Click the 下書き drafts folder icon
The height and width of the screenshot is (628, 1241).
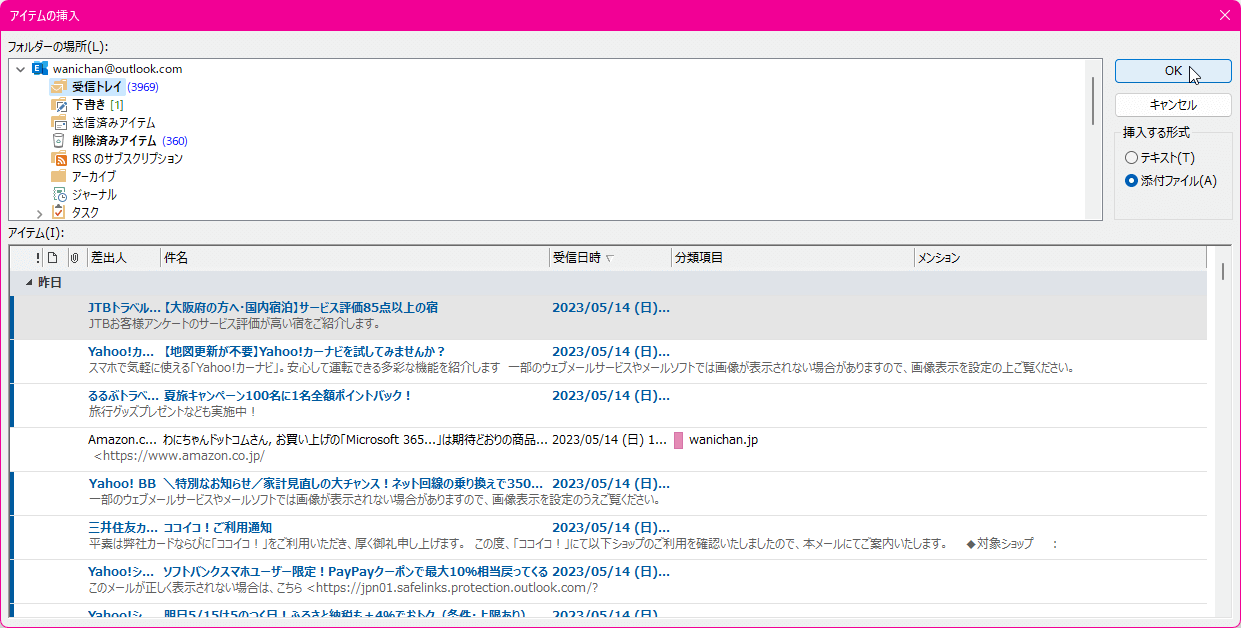coord(59,105)
